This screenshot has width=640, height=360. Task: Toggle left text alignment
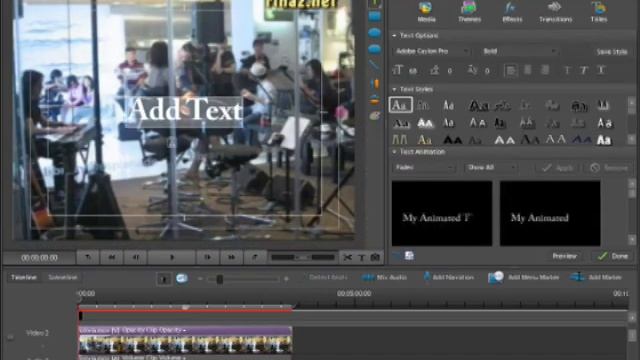(x=510, y=70)
